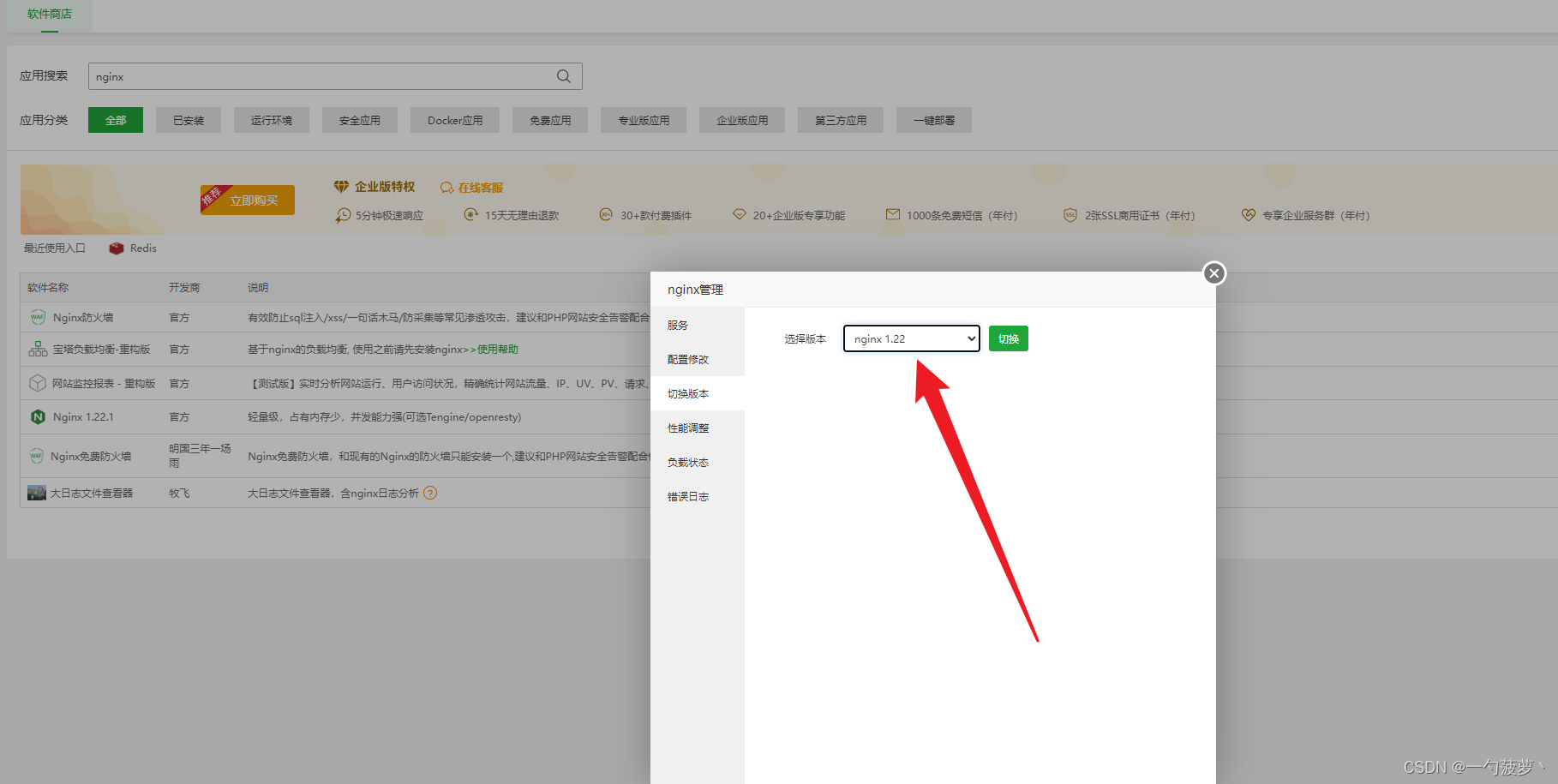Click the 开发商 column header
Viewport: 1558px width, 784px height.
pyautogui.click(x=184, y=288)
